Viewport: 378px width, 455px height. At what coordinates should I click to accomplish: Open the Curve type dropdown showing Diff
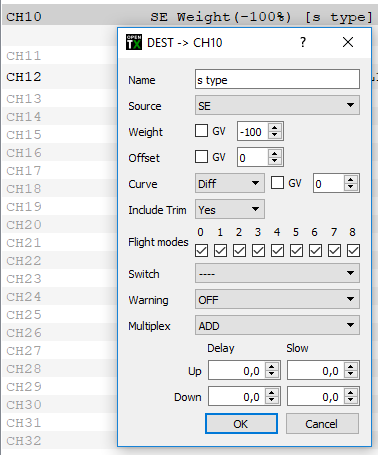coord(230,183)
